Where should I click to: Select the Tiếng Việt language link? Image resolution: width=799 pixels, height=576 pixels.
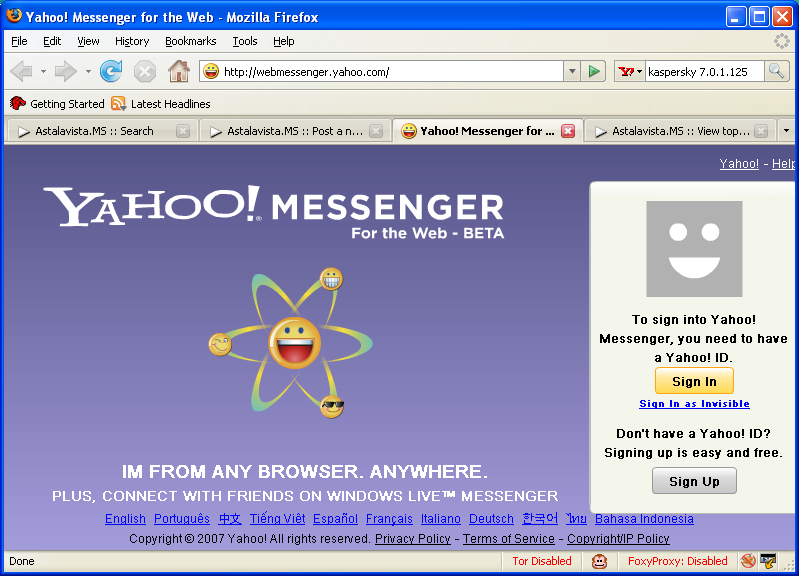[x=277, y=519]
